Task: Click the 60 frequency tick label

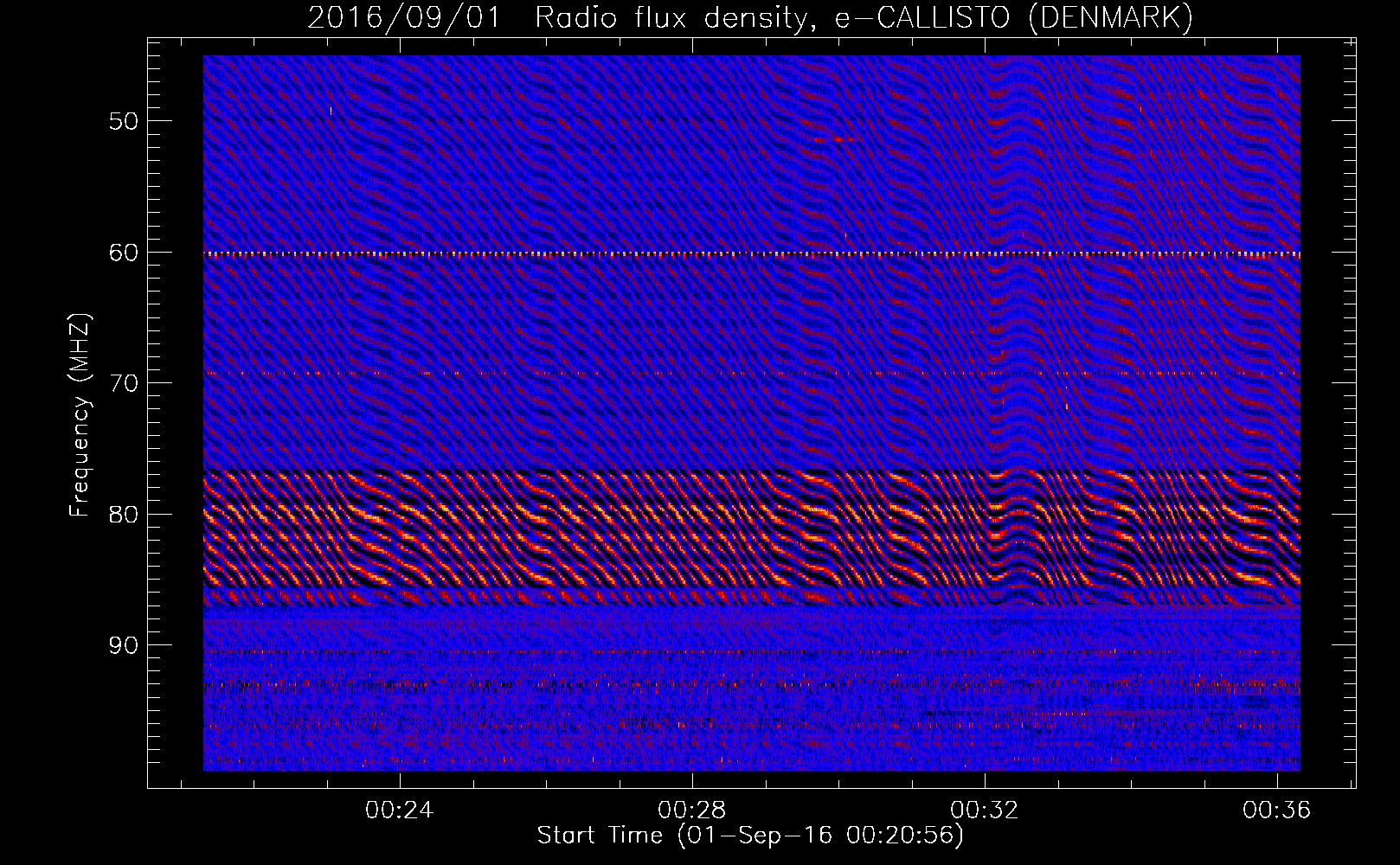Action: [x=124, y=253]
